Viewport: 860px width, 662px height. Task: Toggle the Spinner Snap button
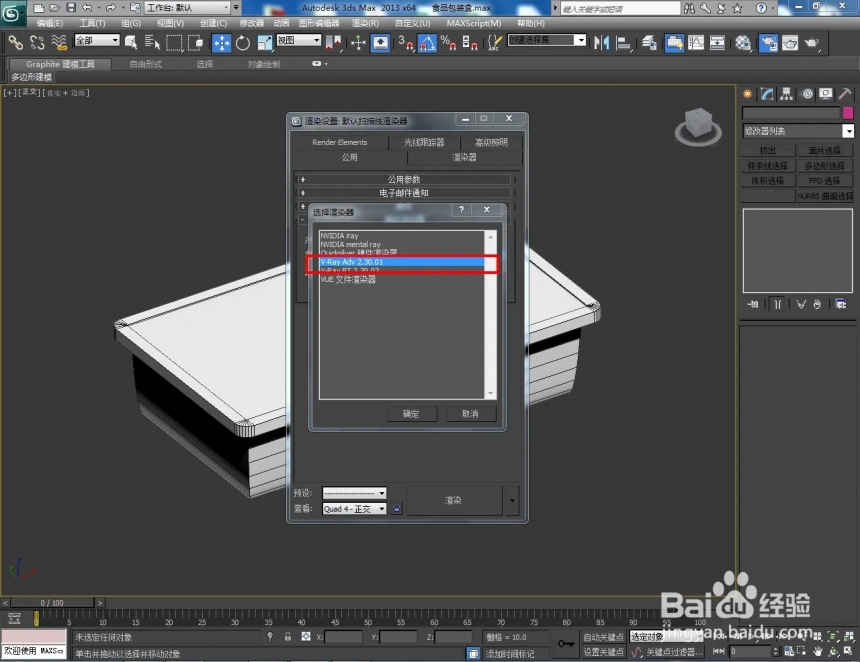(x=470, y=42)
